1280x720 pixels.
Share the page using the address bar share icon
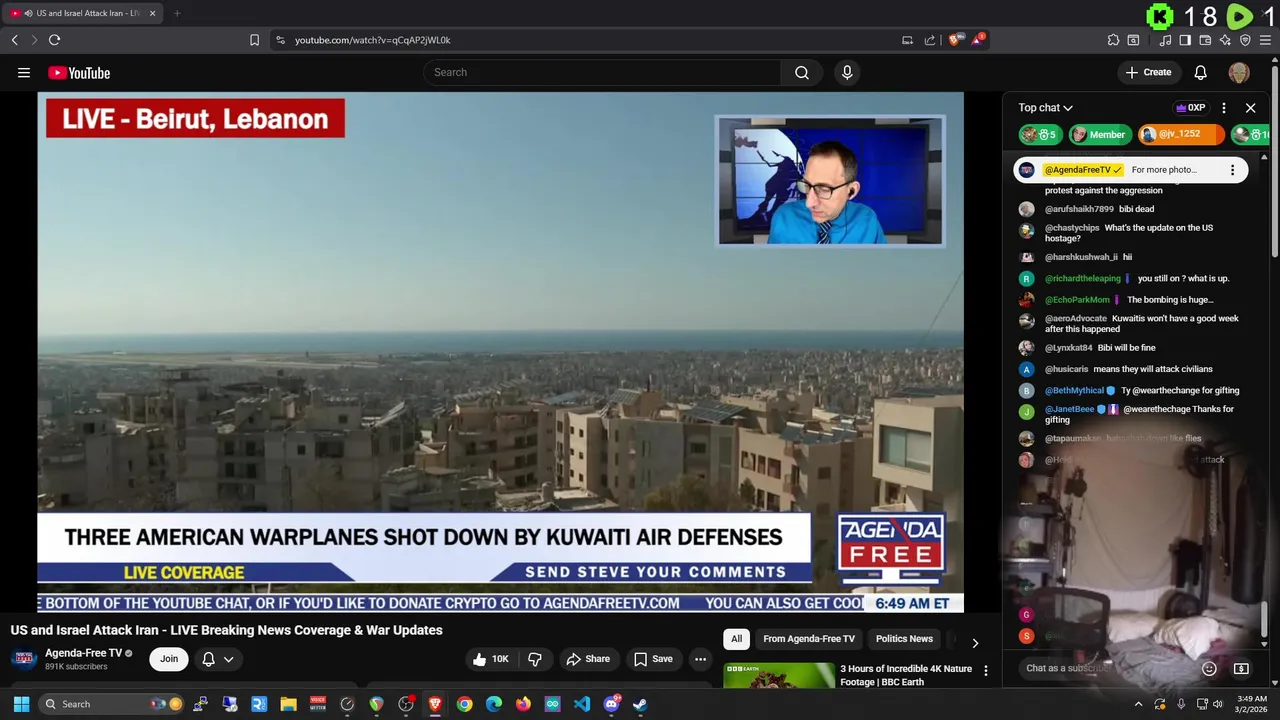930,40
